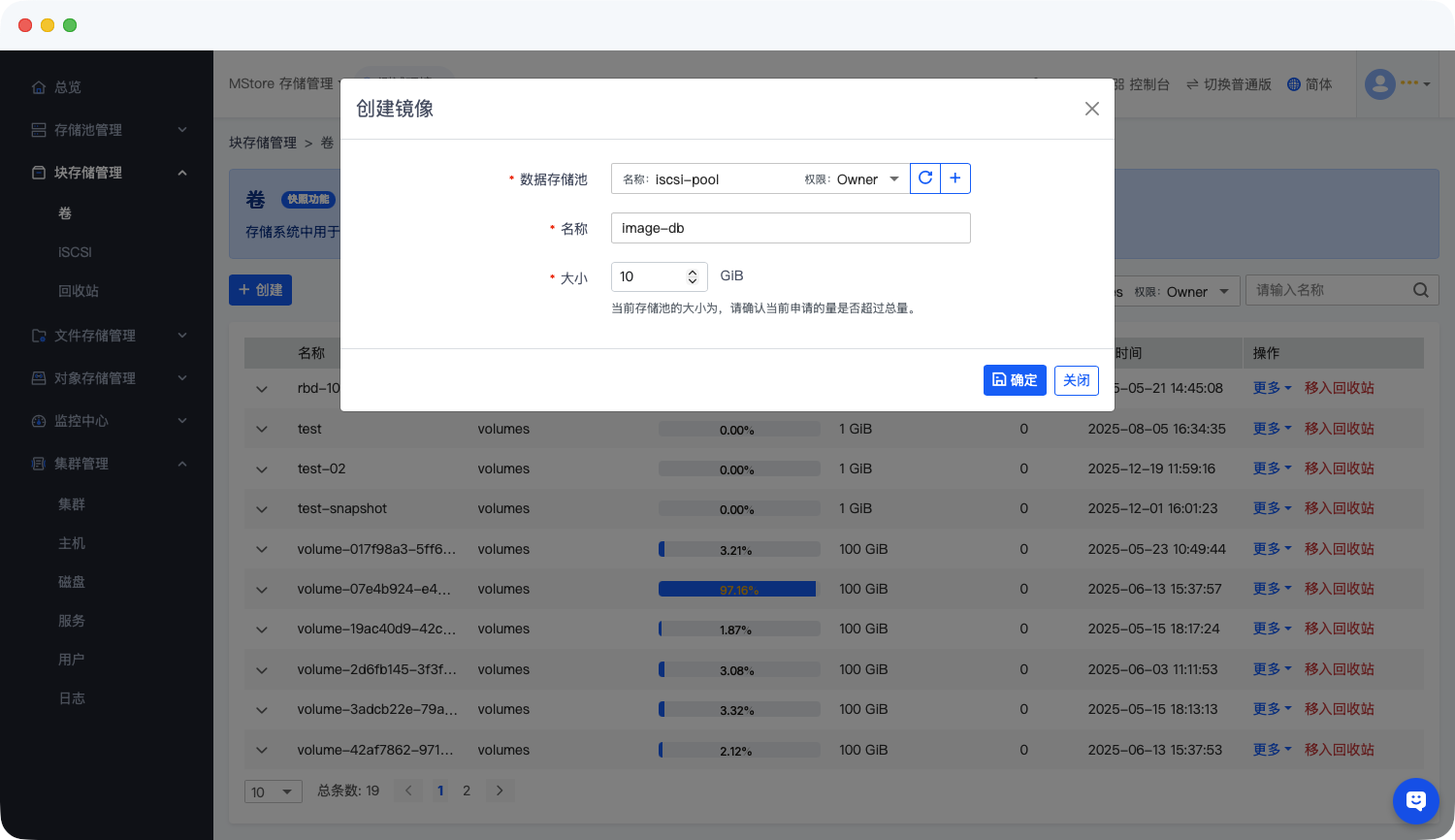Click the refresh storage pool icon
1455x840 pixels.
tap(925, 178)
